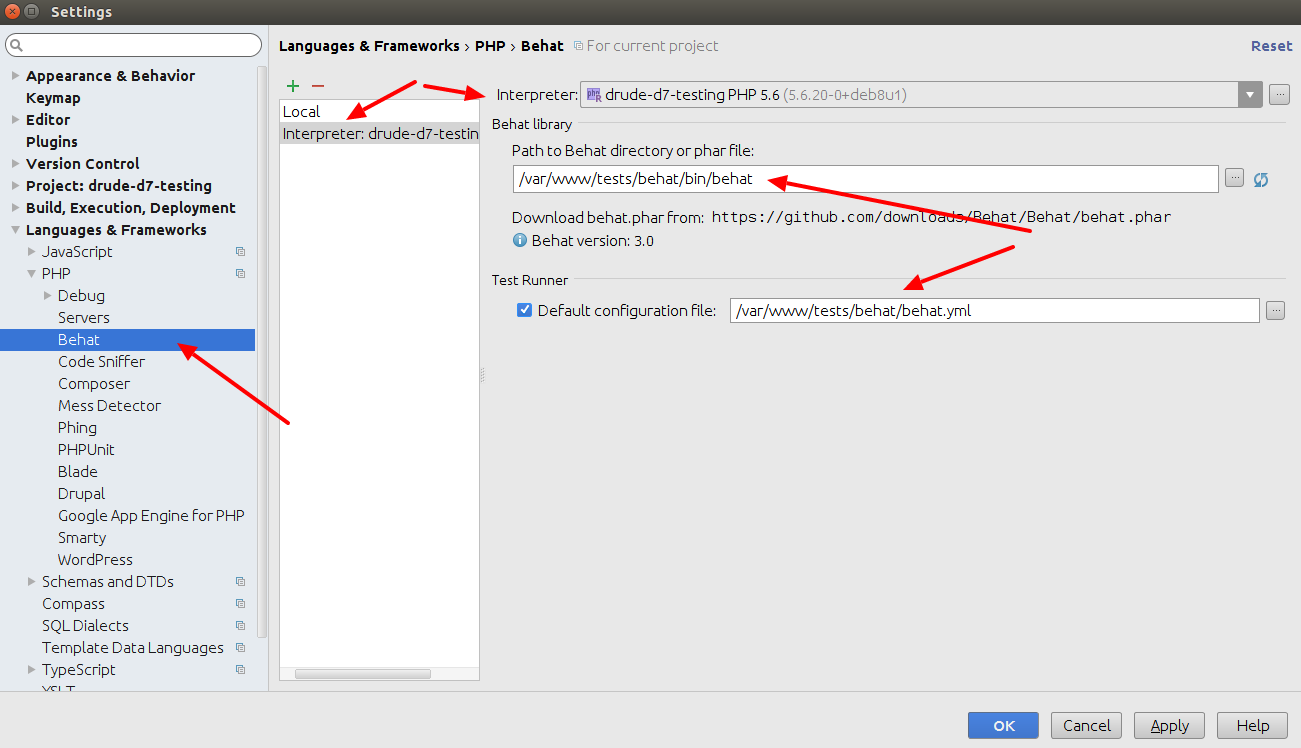Click project-level icon next to SQL Dialects
The height and width of the screenshot is (748, 1301).
pyautogui.click(x=240, y=626)
